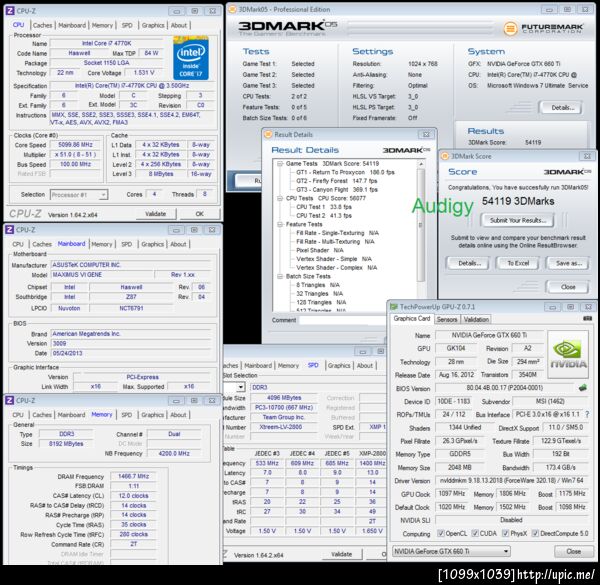Open the Caches tab in the topmost CPU-Z window
The image size is (600, 585).
coord(42,25)
